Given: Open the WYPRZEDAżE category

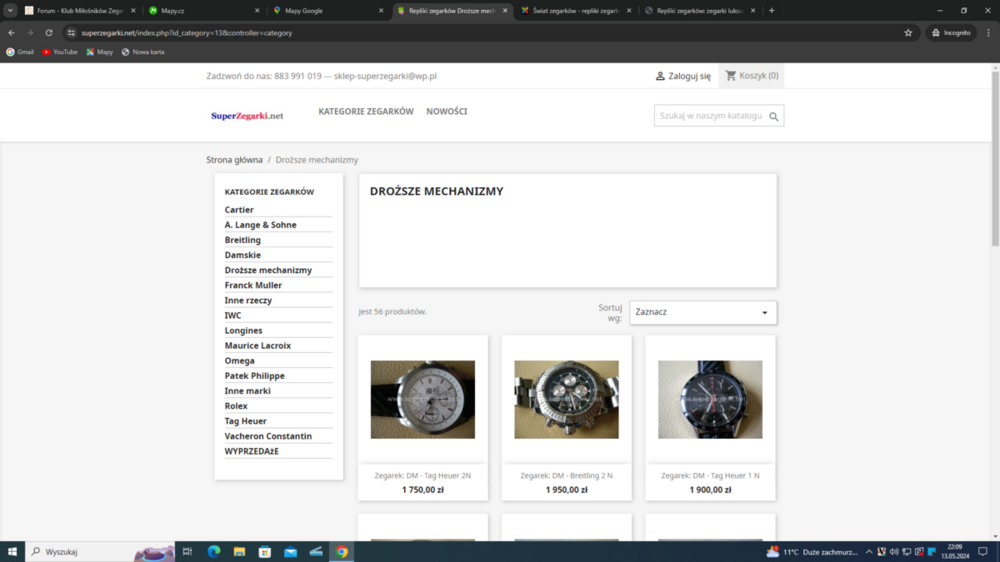Looking at the screenshot, I should point(251,451).
